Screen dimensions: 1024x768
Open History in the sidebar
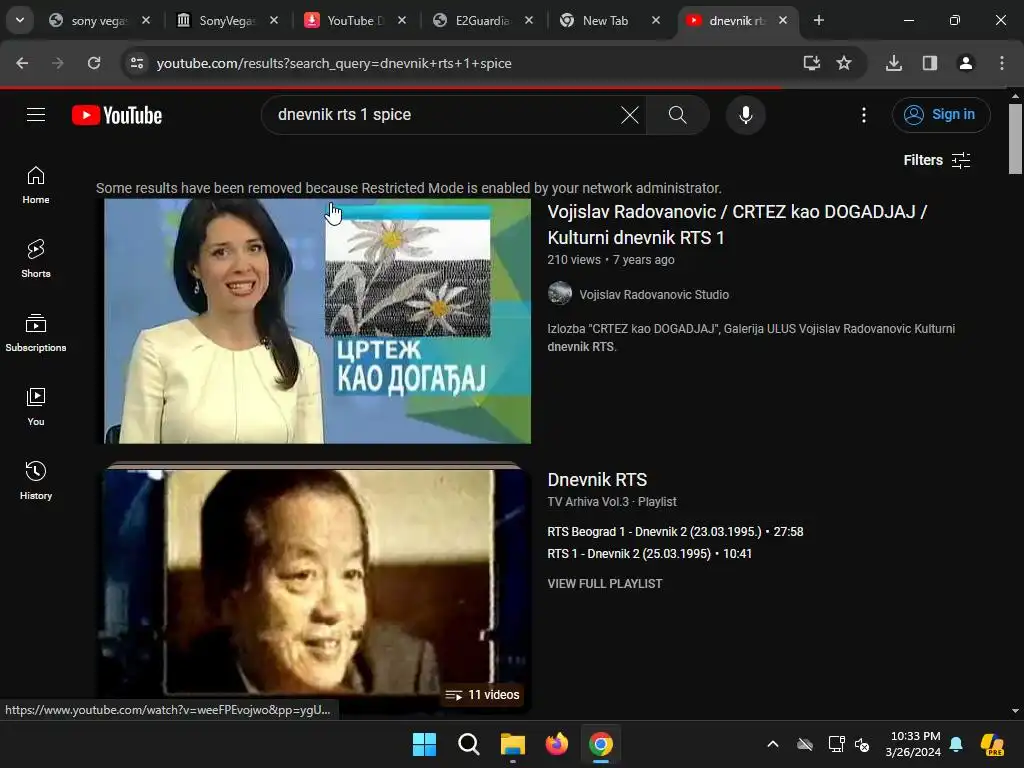click(x=36, y=481)
